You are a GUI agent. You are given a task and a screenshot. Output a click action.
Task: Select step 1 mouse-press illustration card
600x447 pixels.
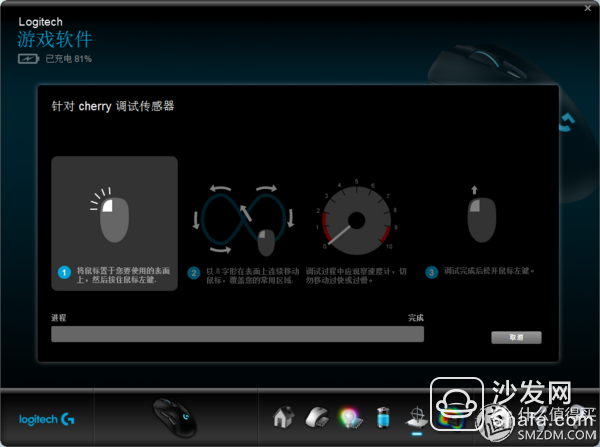[x=114, y=223]
